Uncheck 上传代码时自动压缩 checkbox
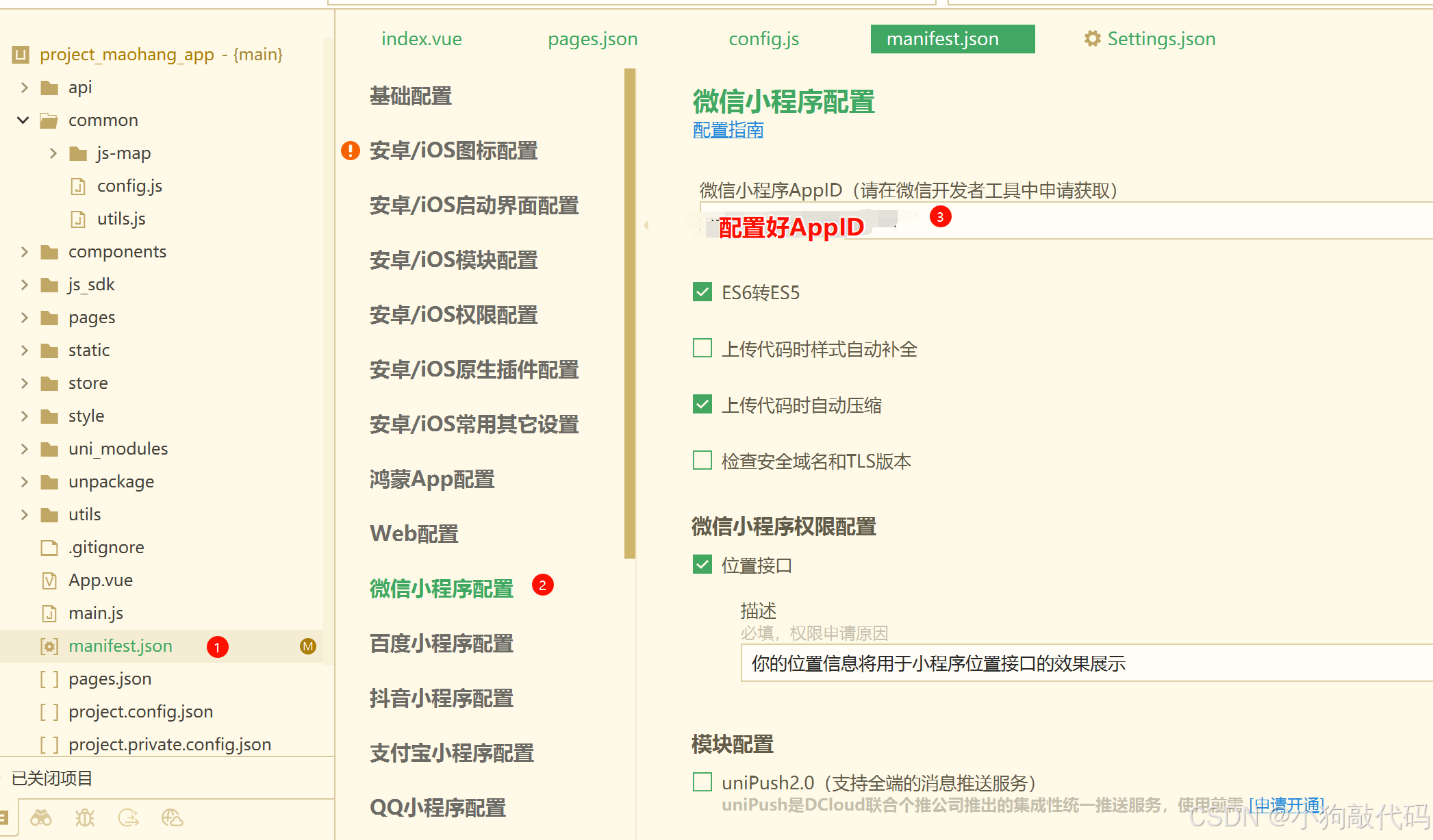Image resolution: width=1433 pixels, height=840 pixels. coord(702,405)
